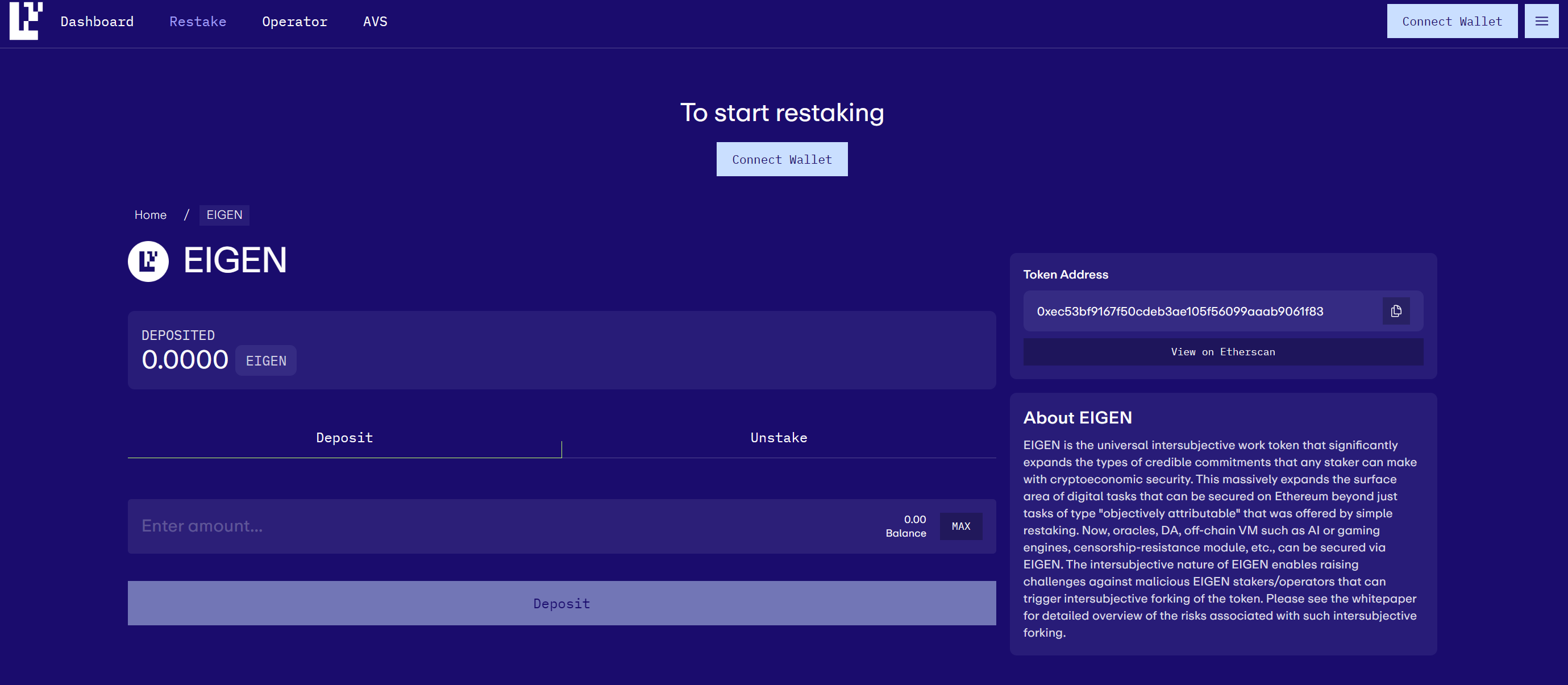Viewport: 1568px width, 685px height.
Task: Open the Restake nav item
Action: click(x=198, y=21)
